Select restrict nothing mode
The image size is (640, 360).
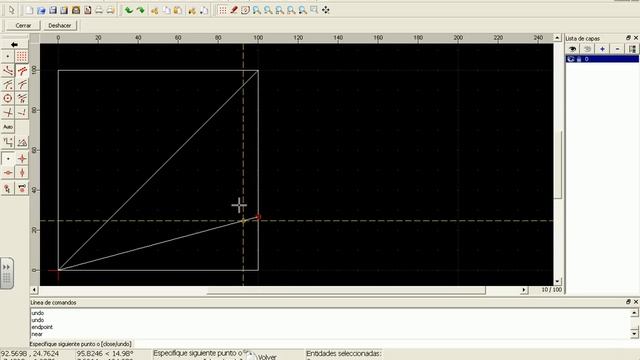pyautogui.click(x=8, y=159)
